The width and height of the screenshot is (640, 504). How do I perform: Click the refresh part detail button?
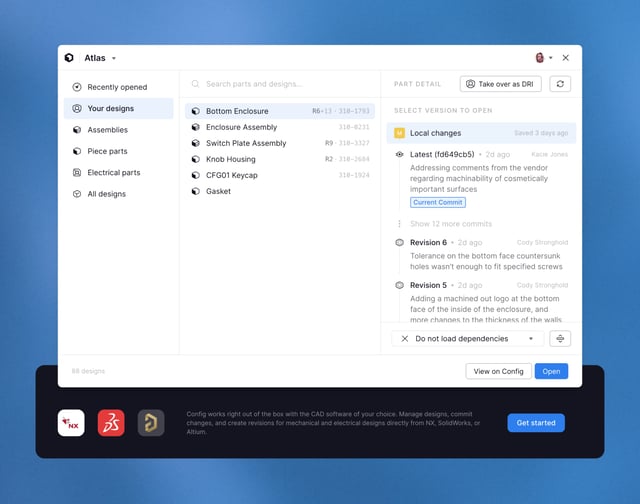(560, 84)
